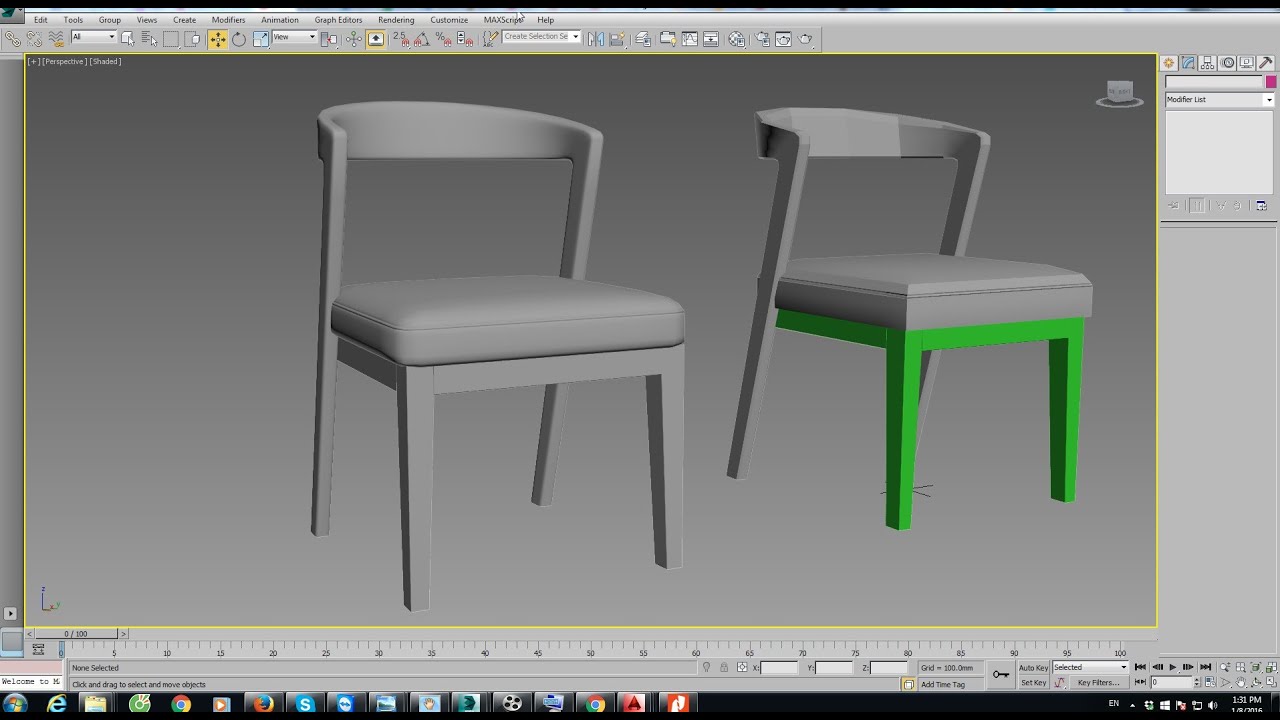Switch to the Motion command panel tab
Viewport: 1280px width, 720px height.
click(1228, 63)
